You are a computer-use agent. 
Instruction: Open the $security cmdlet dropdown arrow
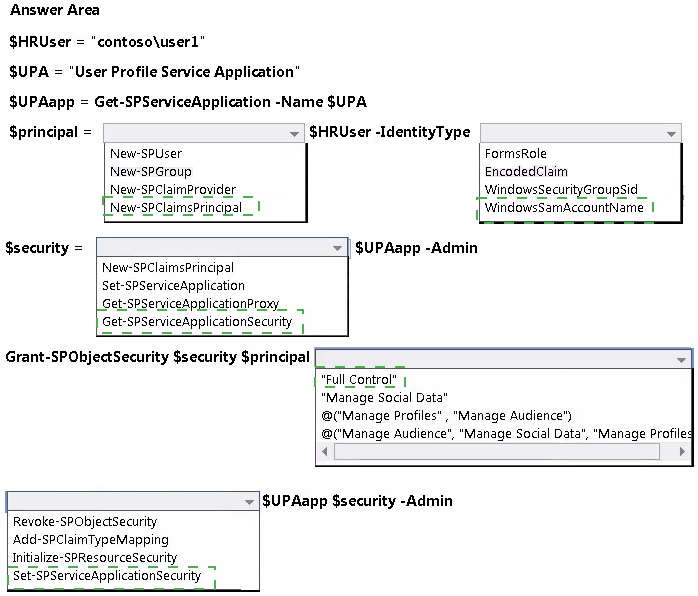pos(337,248)
